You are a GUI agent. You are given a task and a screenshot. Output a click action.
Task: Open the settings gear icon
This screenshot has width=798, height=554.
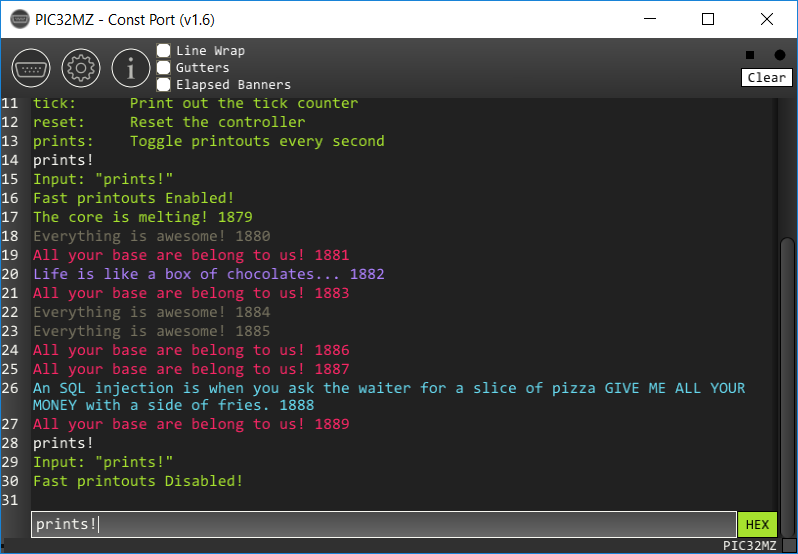[x=81, y=68]
